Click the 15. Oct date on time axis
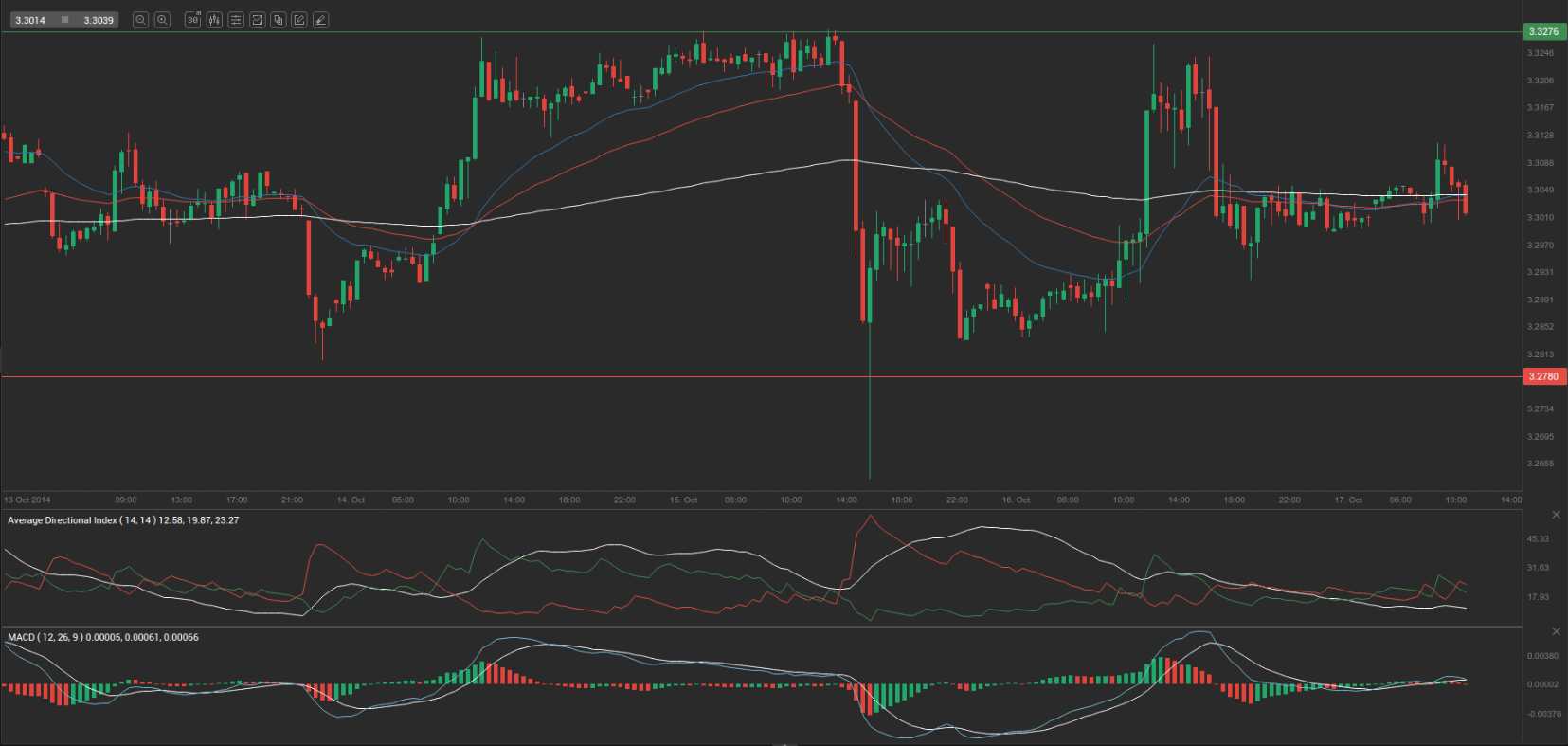1568x746 pixels. 683,500
